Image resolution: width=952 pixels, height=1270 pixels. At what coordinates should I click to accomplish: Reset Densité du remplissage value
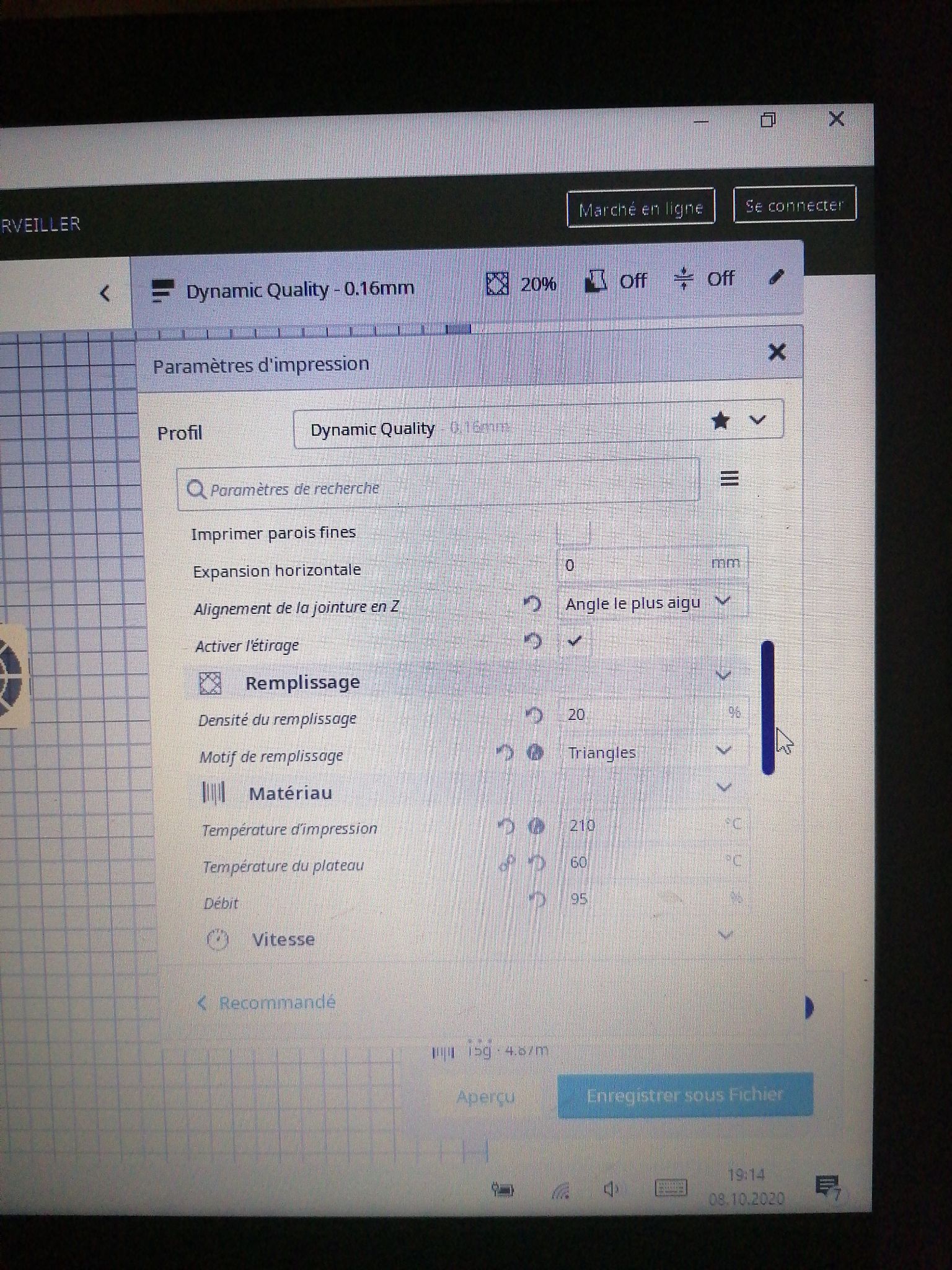point(534,715)
